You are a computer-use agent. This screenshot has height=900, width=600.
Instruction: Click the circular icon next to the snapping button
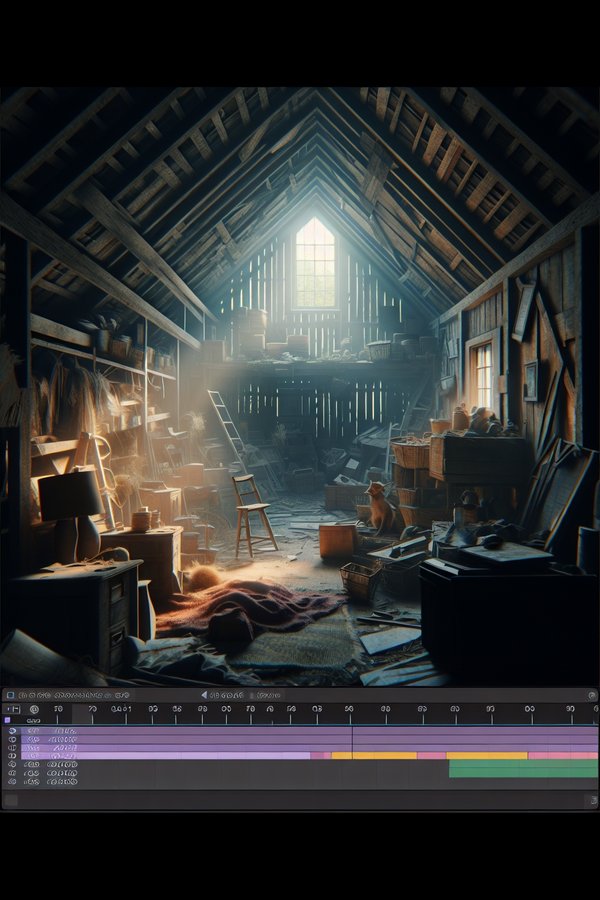34,709
